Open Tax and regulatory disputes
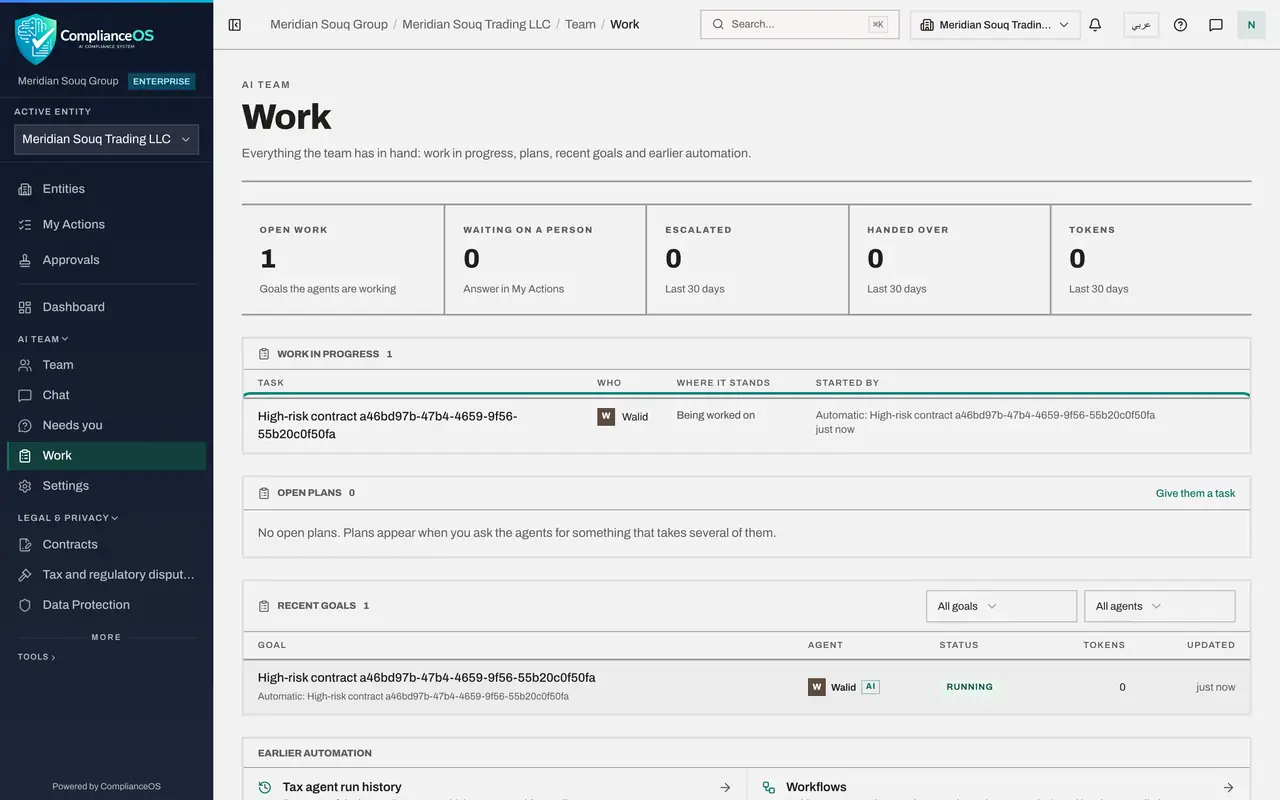The image size is (1280, 800). (106, 575)
